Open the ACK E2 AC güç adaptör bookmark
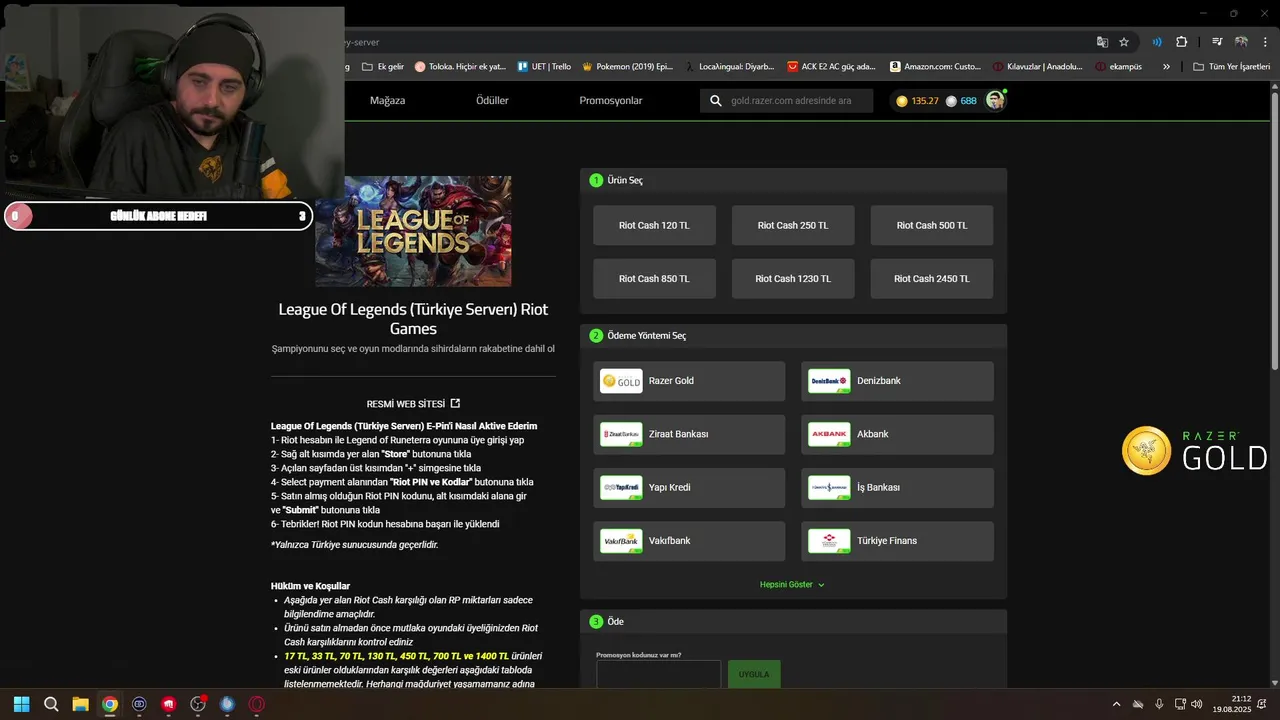 831,67
